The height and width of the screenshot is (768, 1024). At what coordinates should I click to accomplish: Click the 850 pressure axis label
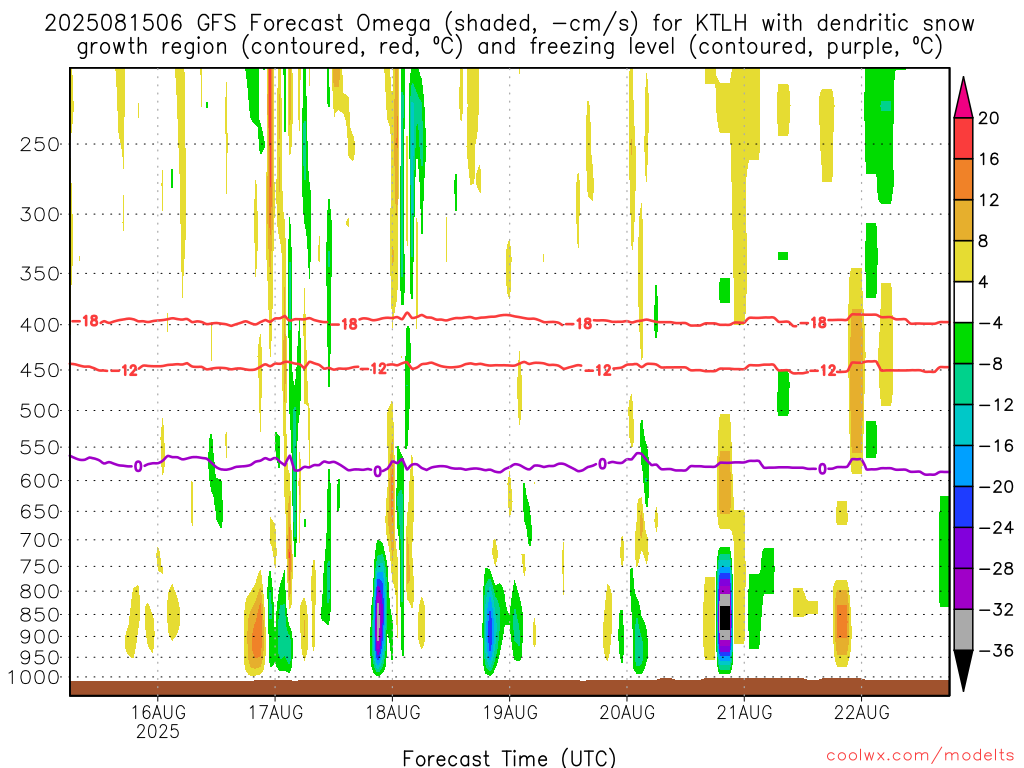(x=40, y=615)
